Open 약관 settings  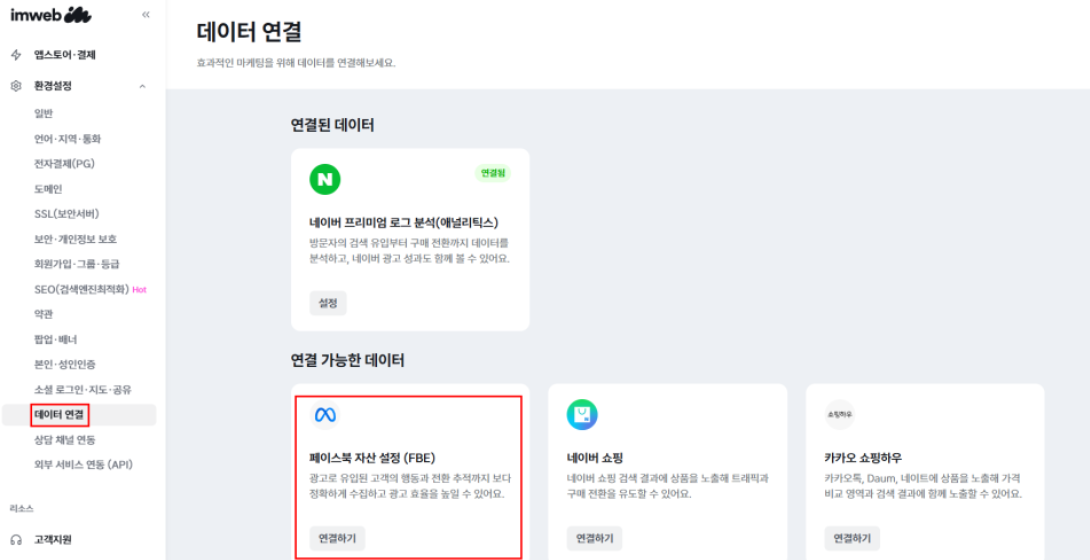point(43,314)
